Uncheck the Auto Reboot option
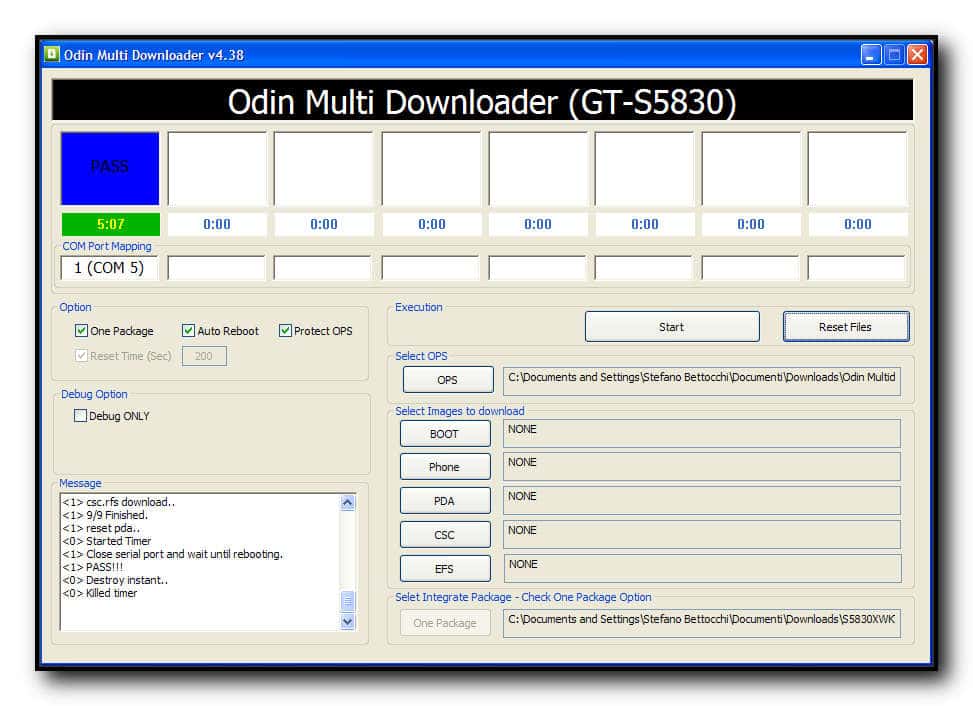This screenshot has width=973, height=706. coord(188,331)
